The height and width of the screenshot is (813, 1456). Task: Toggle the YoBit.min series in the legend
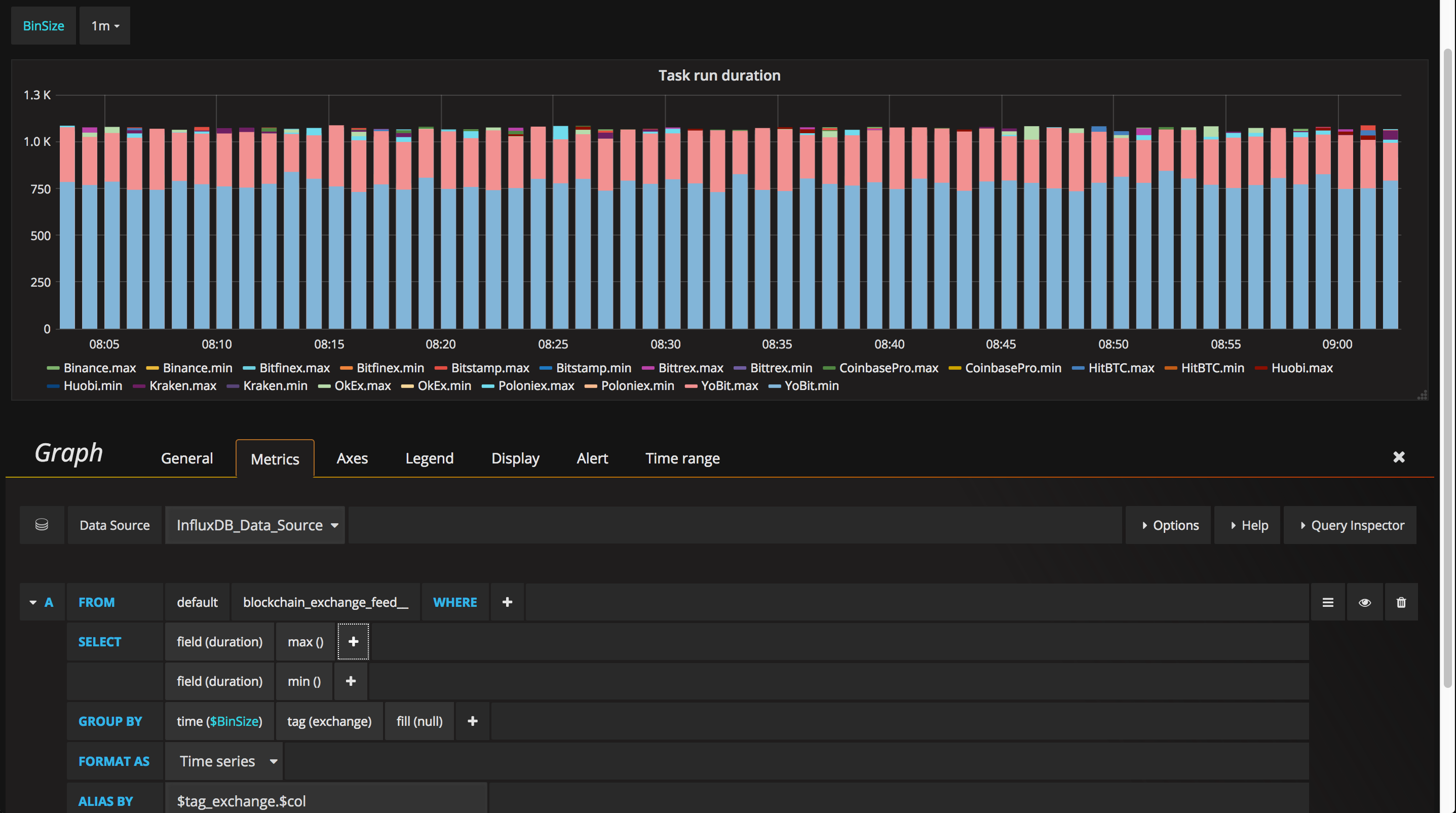811,386
